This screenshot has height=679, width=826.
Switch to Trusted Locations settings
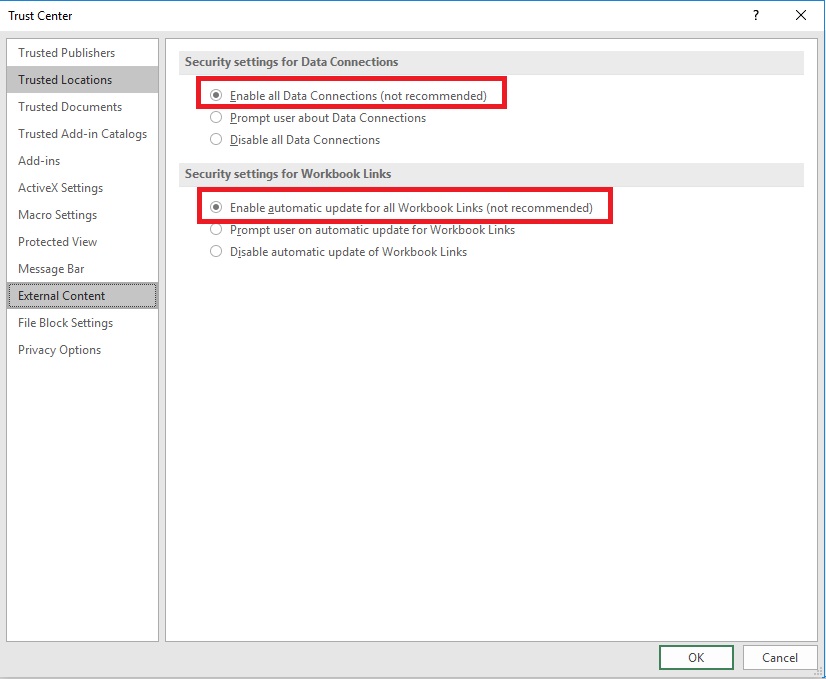click(x=66, y=79)
